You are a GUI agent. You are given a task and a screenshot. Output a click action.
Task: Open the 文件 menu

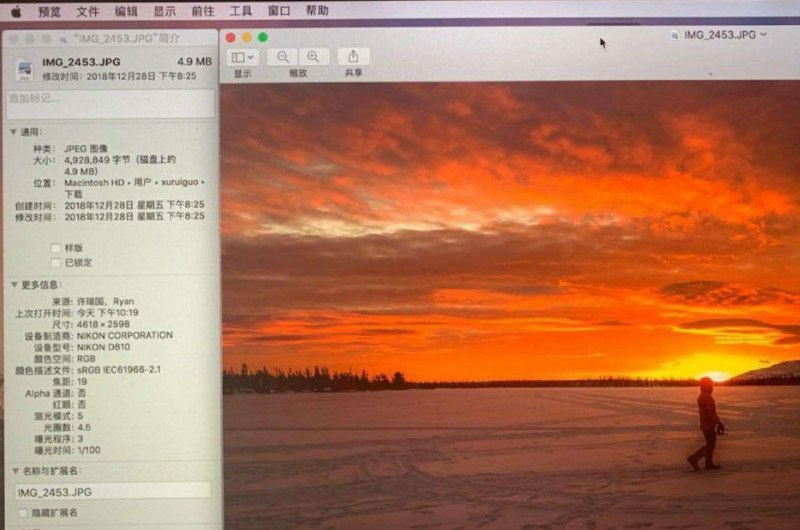(87, 11)
